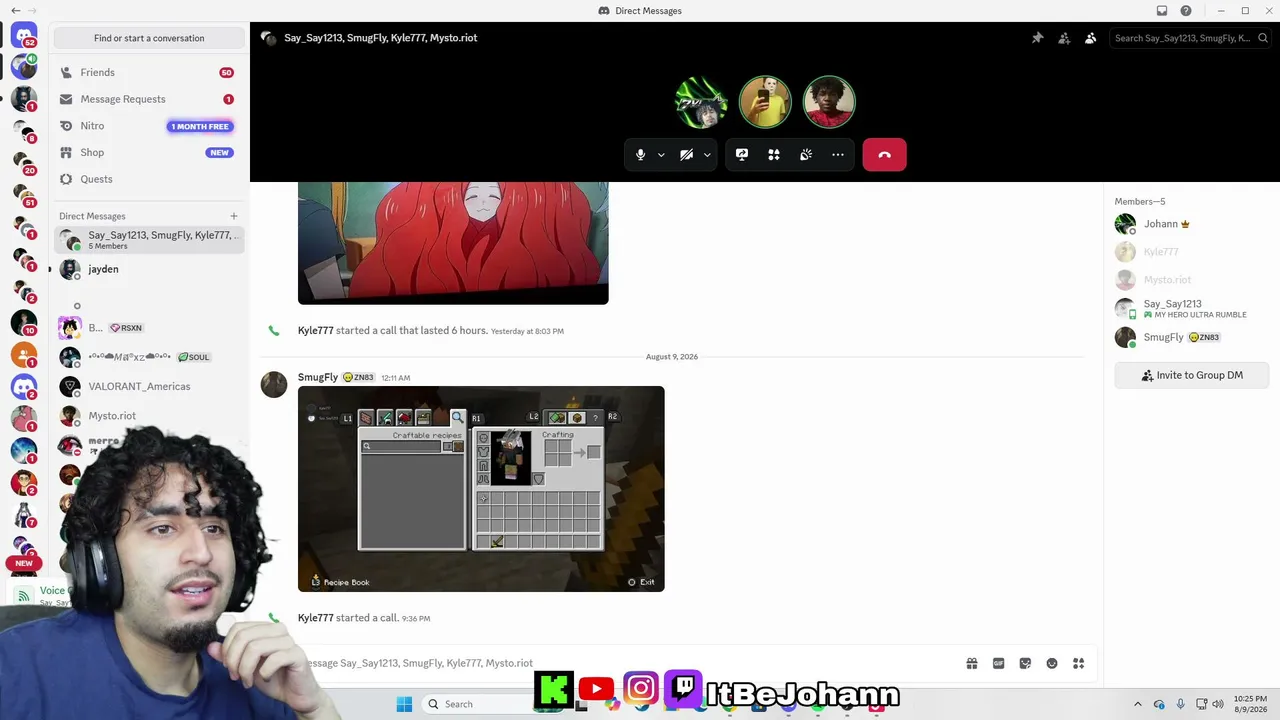Viewport: 1280px width, 720px height.
Task: Click the yellow-shirt call participant avatar
Action: point(765,102)
